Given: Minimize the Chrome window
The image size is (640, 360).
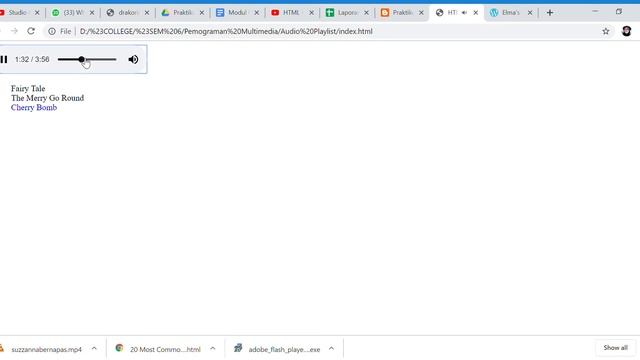Looking at the screenshot, I should click(595, 11).
